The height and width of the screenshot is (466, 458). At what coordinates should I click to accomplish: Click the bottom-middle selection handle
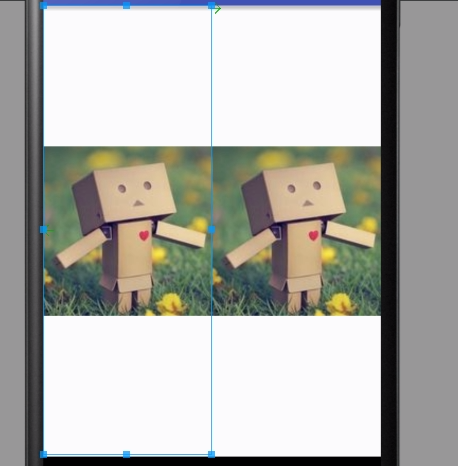coord(126,454)
